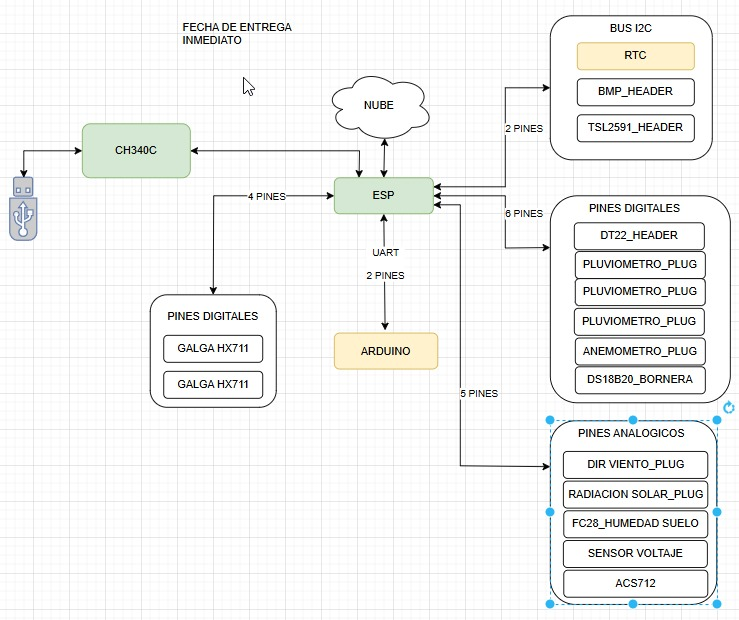Click the FECHA DE ENTREGA INMEDIATO text
Image resolution: width=739 pixels, height=620 pixels.
pyautogui.click(x=237, y=34)
